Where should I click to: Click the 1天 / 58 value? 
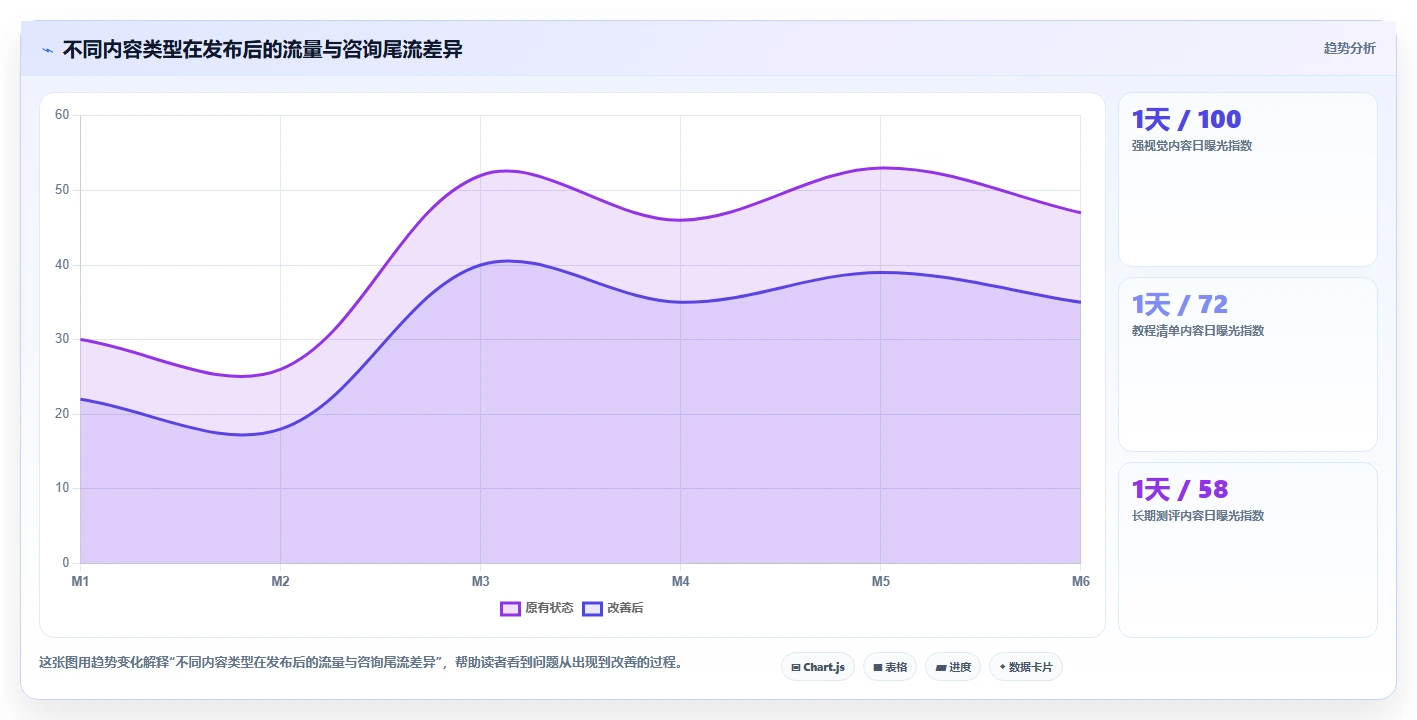[x=1179, y=490]
